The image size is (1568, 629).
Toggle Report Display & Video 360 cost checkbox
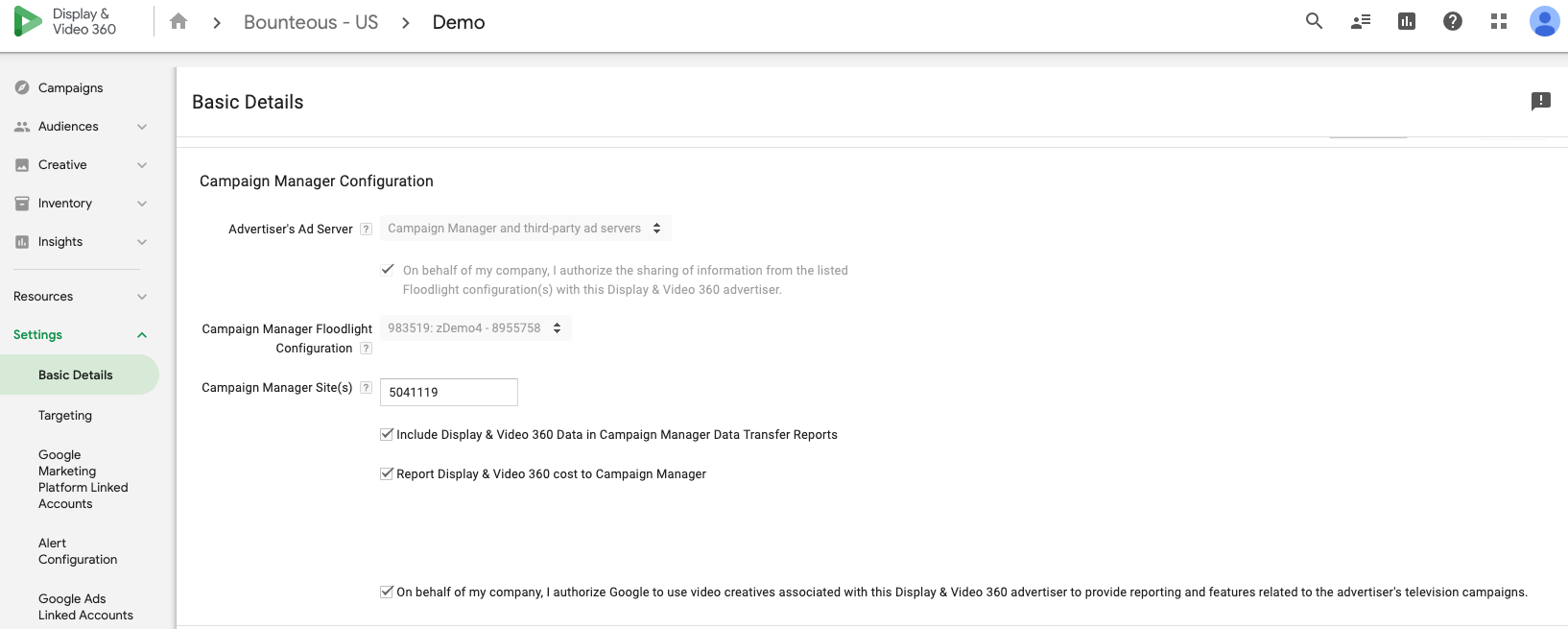[x=387, y=473]
